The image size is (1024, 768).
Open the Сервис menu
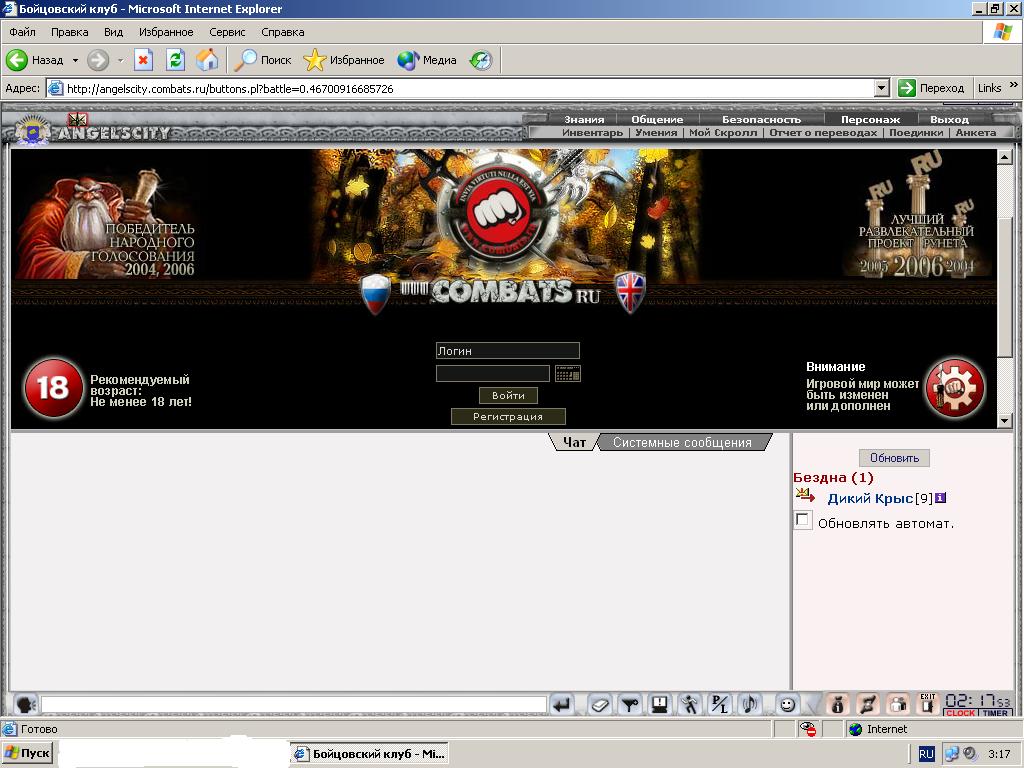(x=227, y=32)
